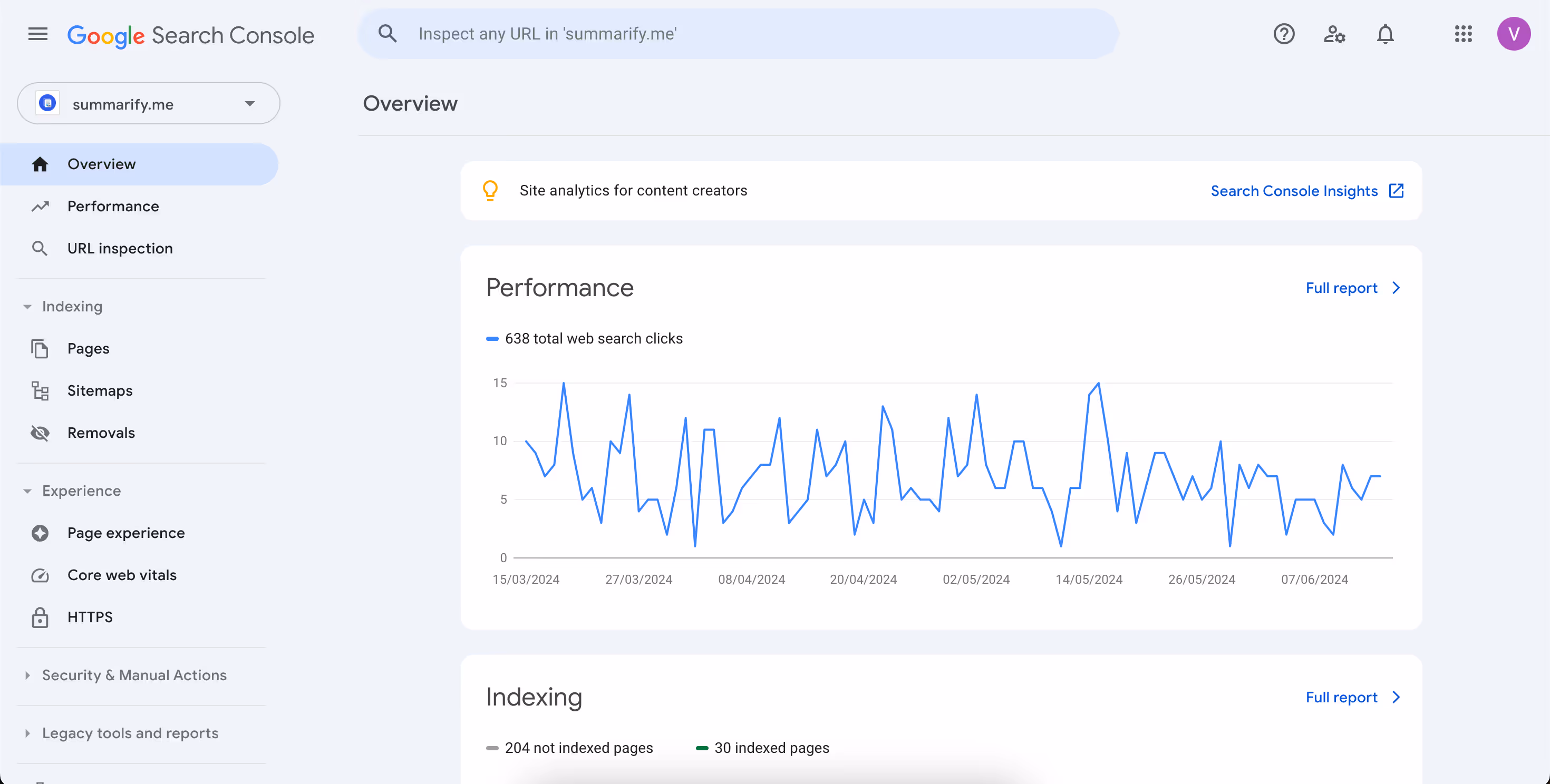
Task: Click the Core web vitals gauge icon
Action: tap(40, 575)
